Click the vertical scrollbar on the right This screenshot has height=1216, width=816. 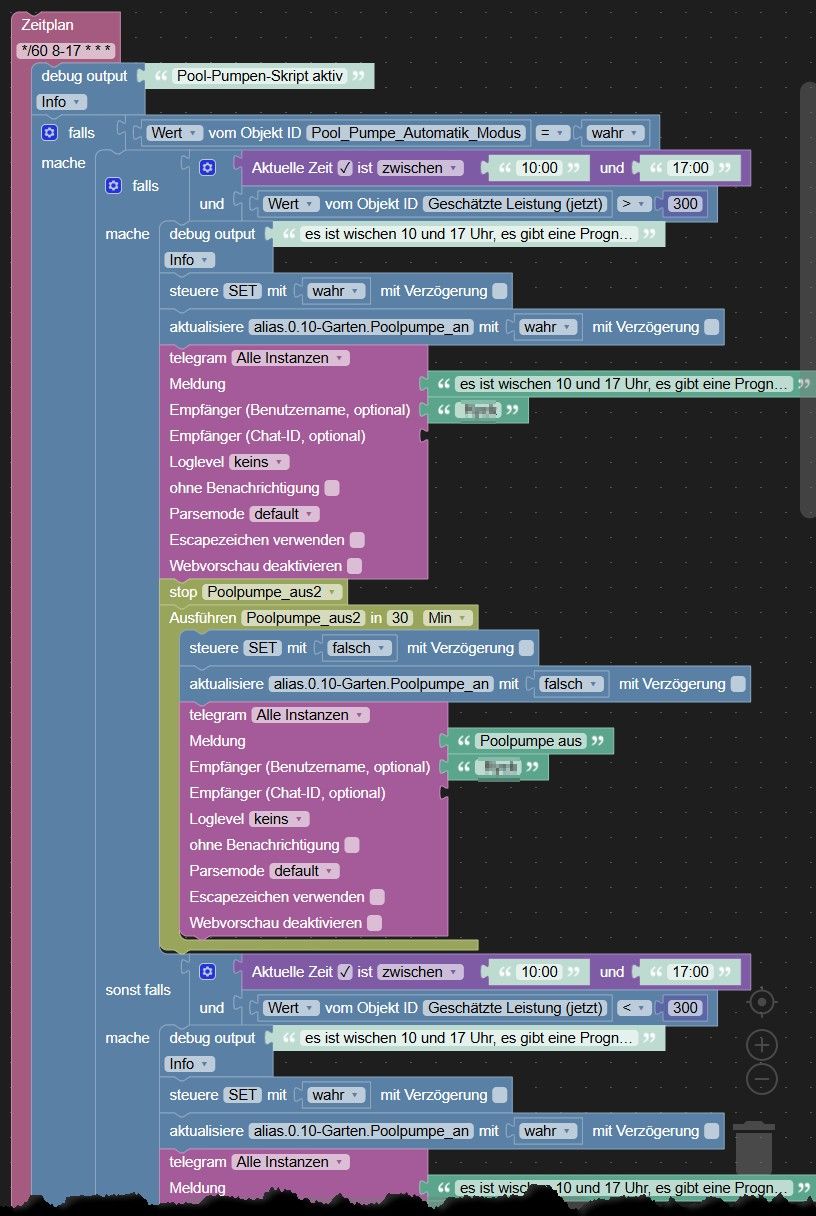pos(808,299)
